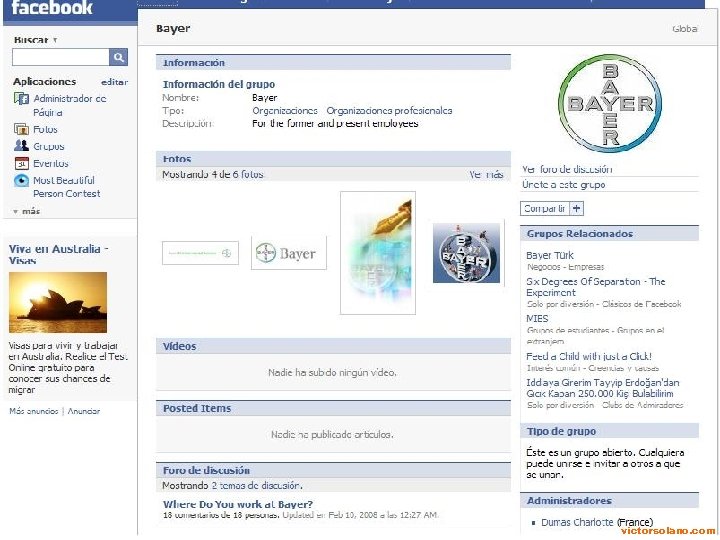
Task: Expand the más applications list
Action: click(x=26, y=211)
